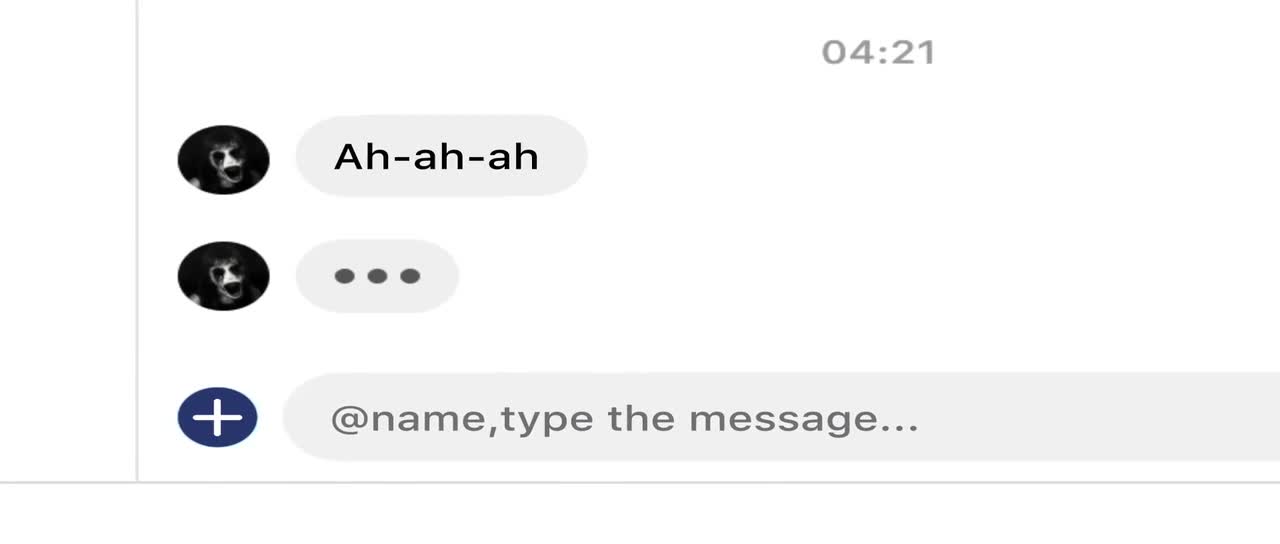
Task: Select the middle dot of typing indicator
Action: tap(377, 276)
